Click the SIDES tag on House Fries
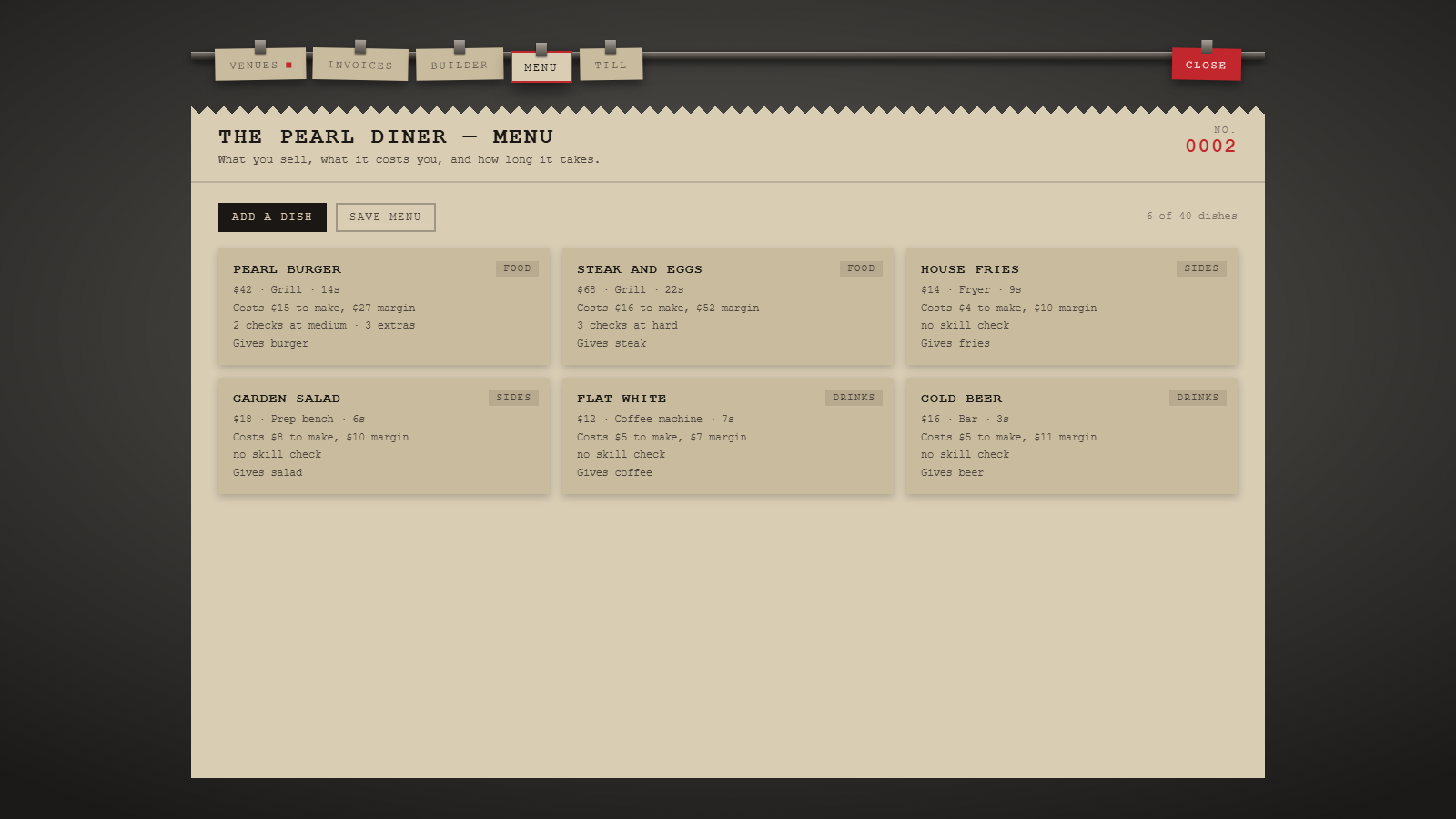The width and height of the screenshot is (1456, 819). [x=1201, y=268]
